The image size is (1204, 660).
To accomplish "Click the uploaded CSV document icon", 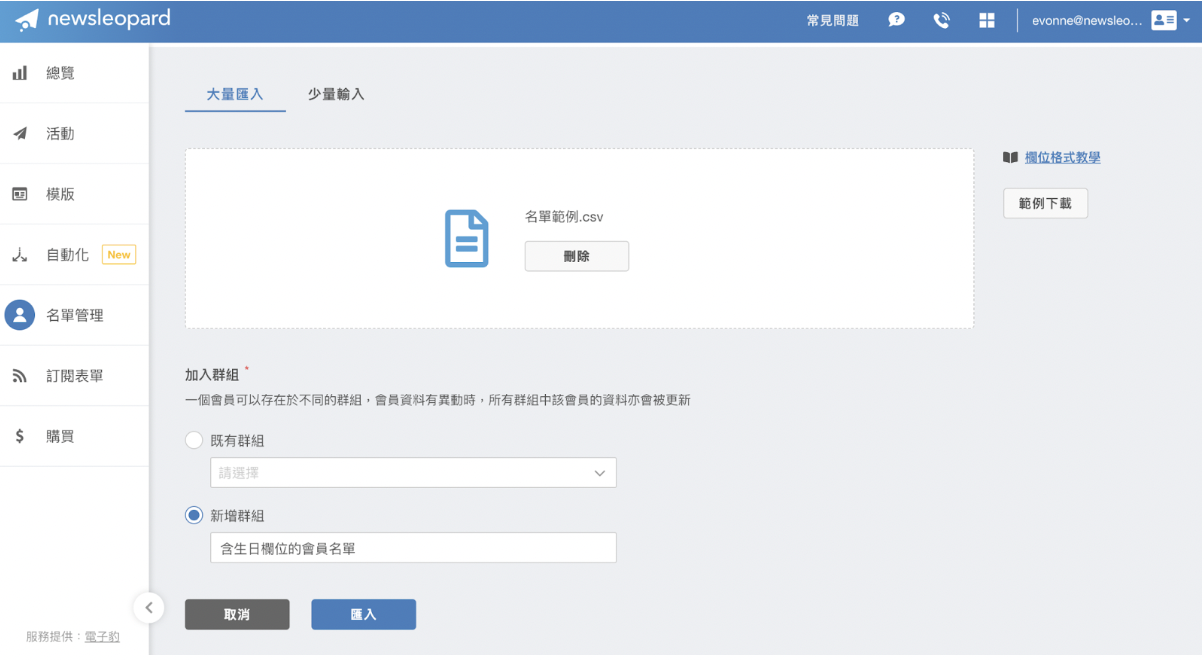I will point(467,239).
